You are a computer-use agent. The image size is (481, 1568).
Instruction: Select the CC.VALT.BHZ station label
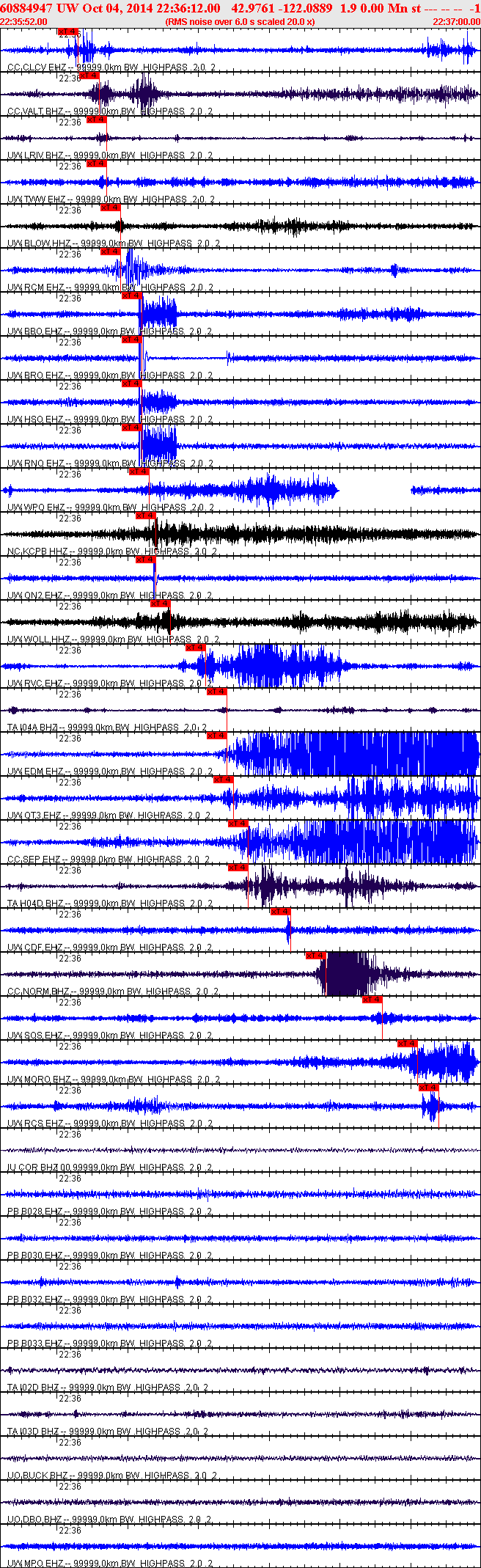(x=110, y=111)
